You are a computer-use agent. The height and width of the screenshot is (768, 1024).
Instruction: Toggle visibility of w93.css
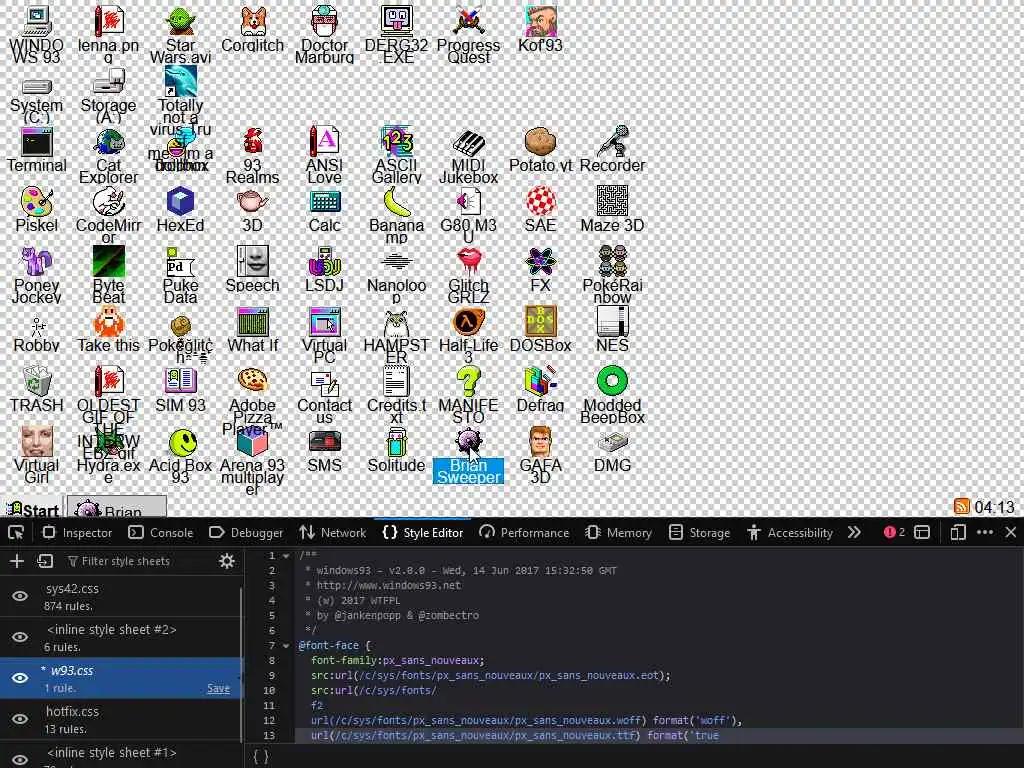20,678
